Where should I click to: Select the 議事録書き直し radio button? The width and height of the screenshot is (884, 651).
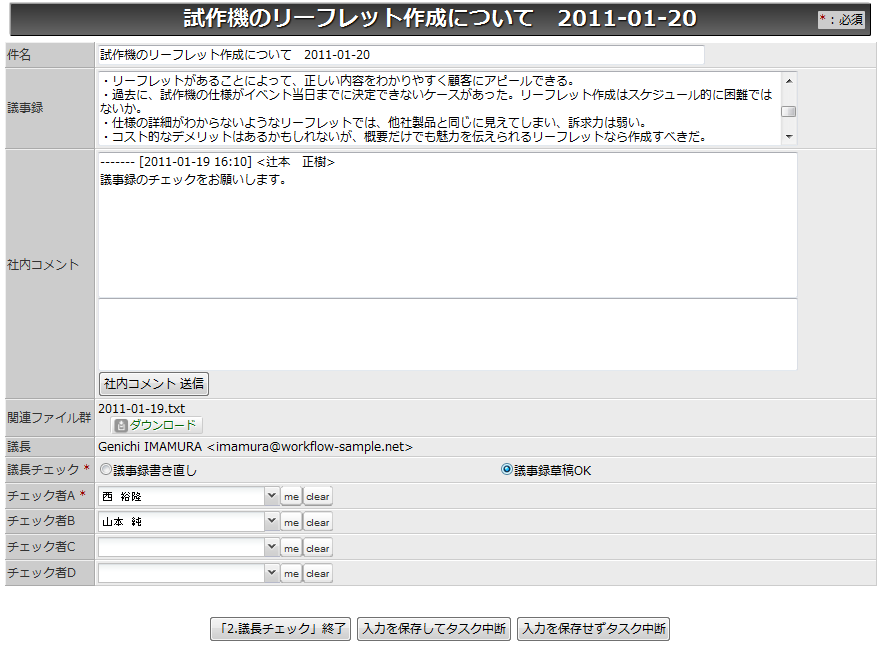click(105, 470)
